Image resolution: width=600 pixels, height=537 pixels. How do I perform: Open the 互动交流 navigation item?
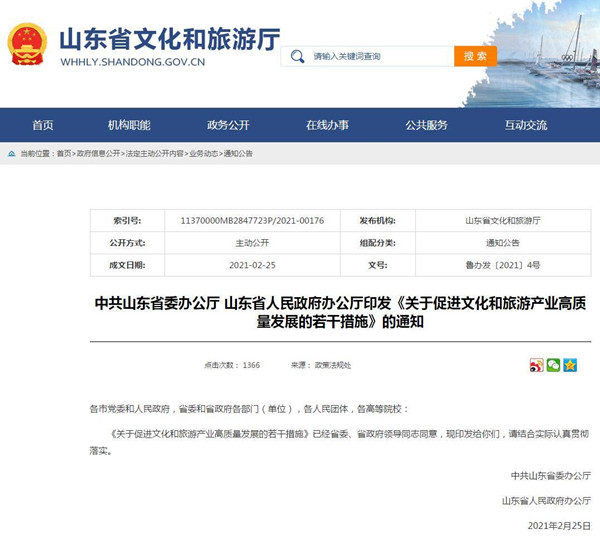526,125
